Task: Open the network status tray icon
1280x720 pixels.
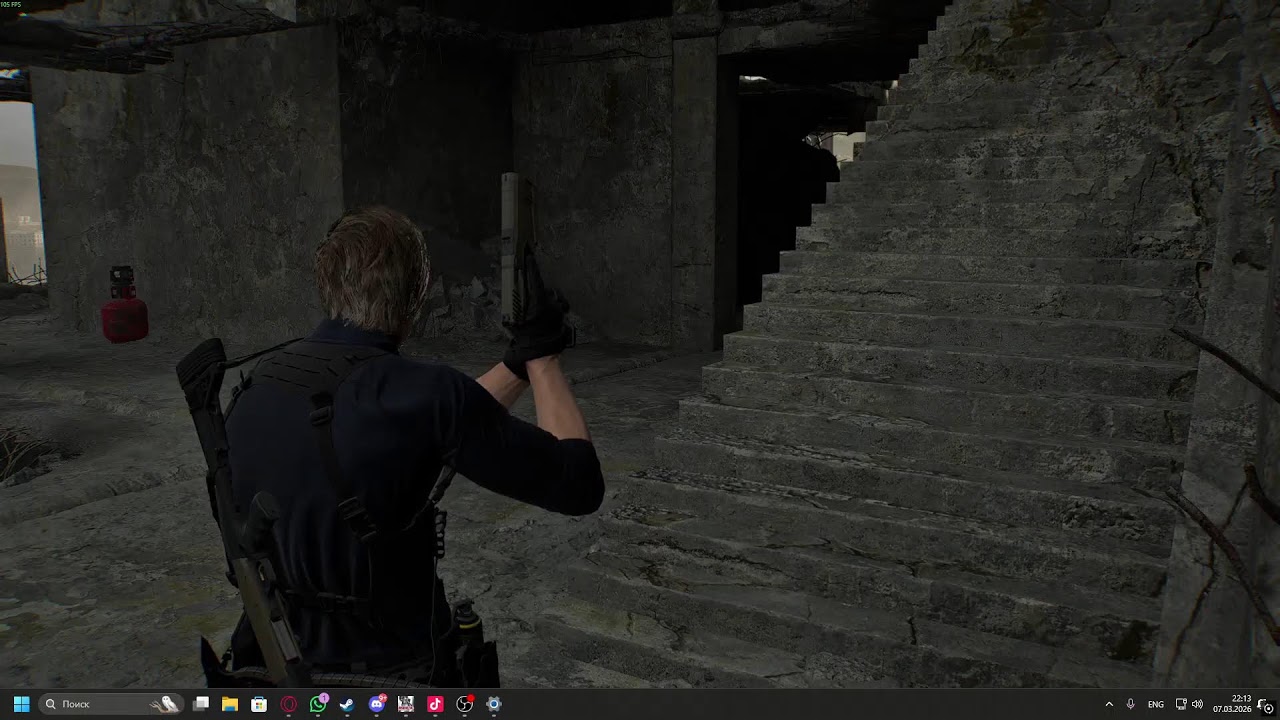Action: [x=1181, y=704]
